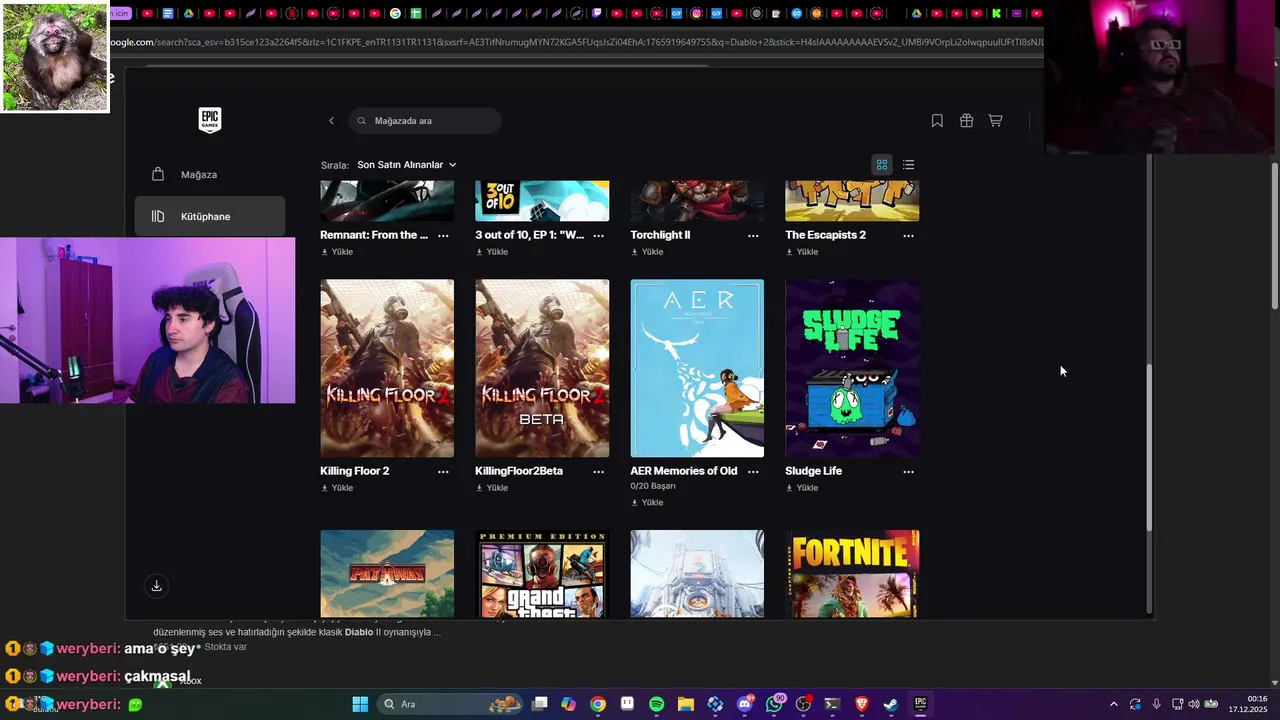The width and height of the screenshot is (1280, 720).
Task: Open OBS Studio from the taskbar
Action: (x=803, y=704)
